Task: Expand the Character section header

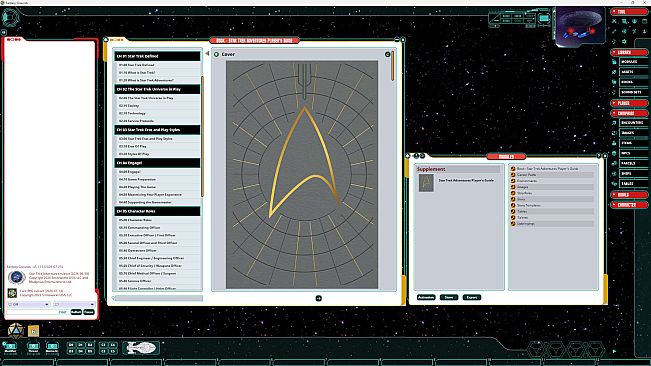Action: pos(629,205)
